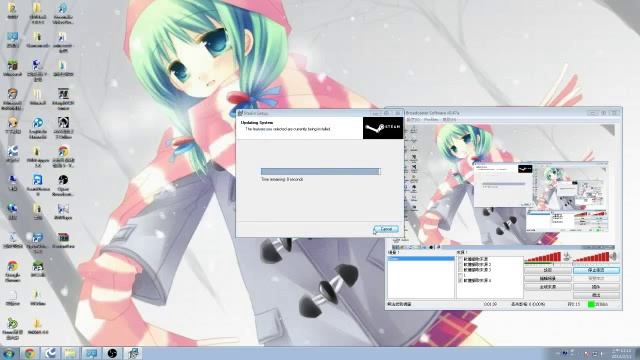The width and height of the screenshot is (640, 360).
Task: Mute the microphone icon in OBS
Action: pyautogui.click(x=567, y=257)
